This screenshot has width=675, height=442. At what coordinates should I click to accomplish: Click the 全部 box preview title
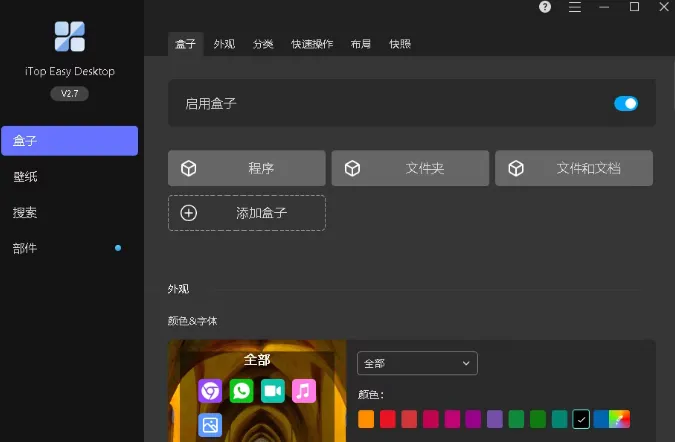click(257, 360)
